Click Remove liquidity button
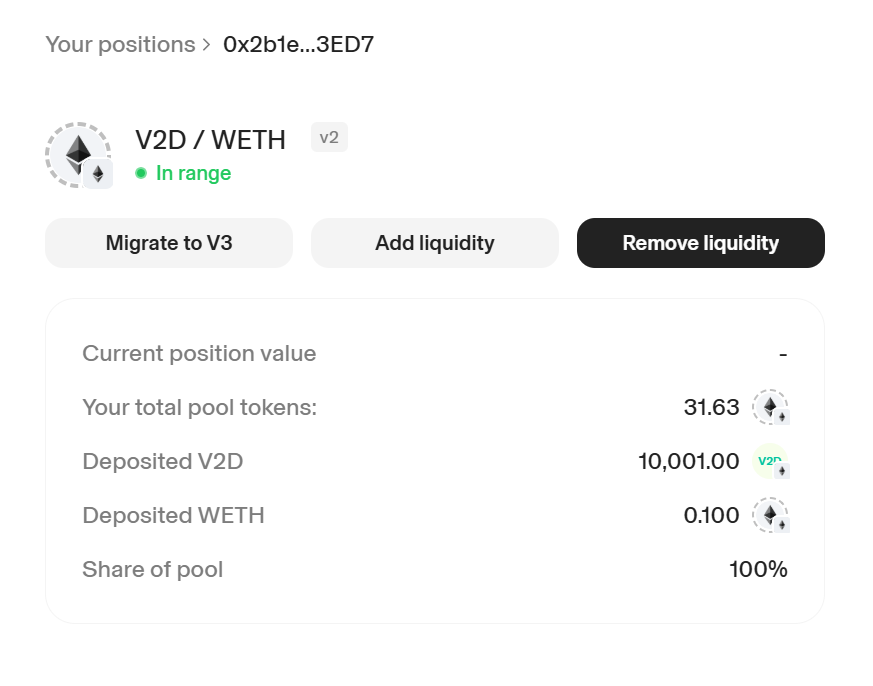 coord(700,243)
